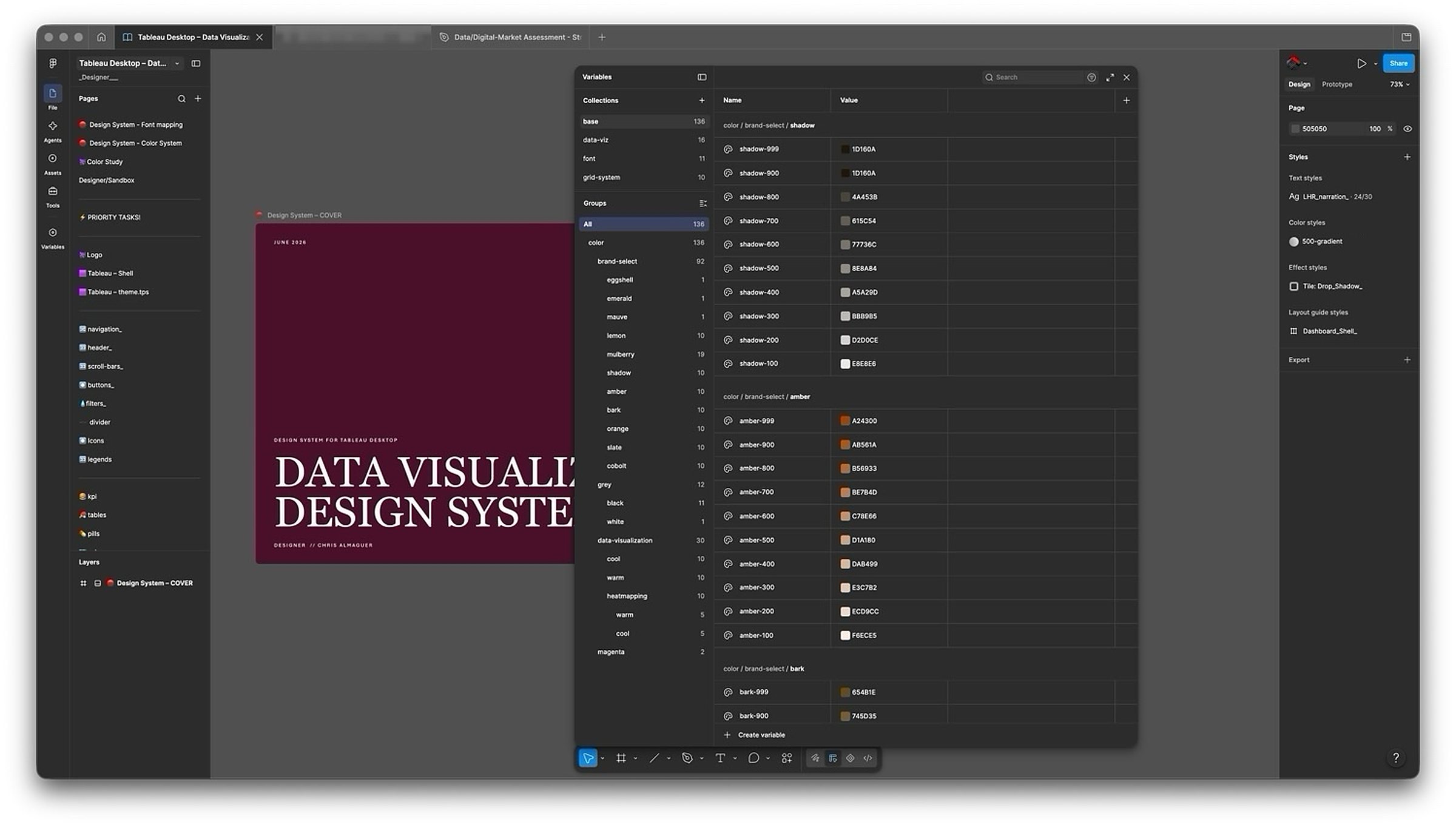Close the Variables window
Screen dimensions: 1456x827
[x=1127, y=77]
